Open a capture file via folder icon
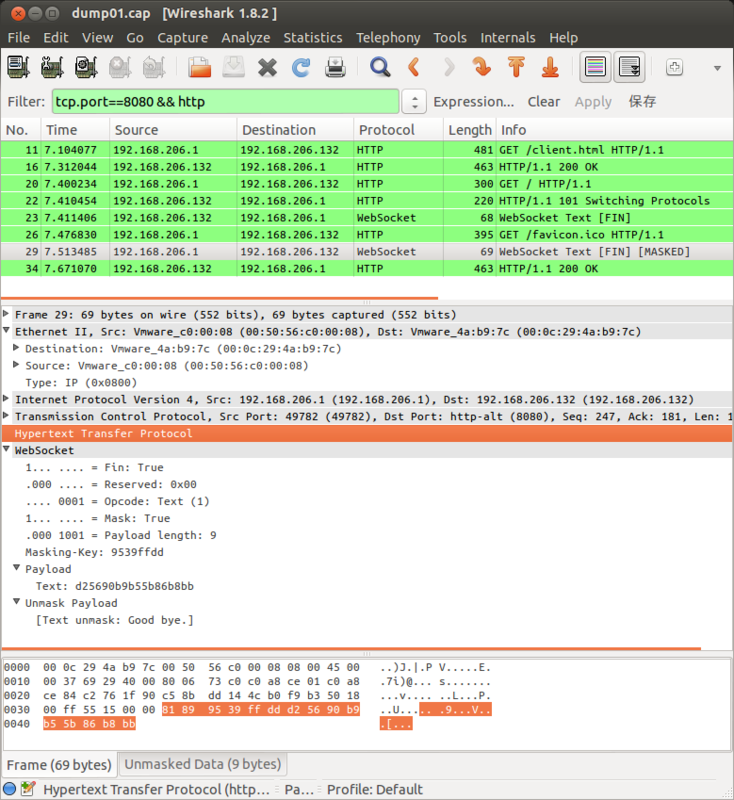Image resolution: width=734 pixels, height=800 pixels. click(x=199, y=67)
